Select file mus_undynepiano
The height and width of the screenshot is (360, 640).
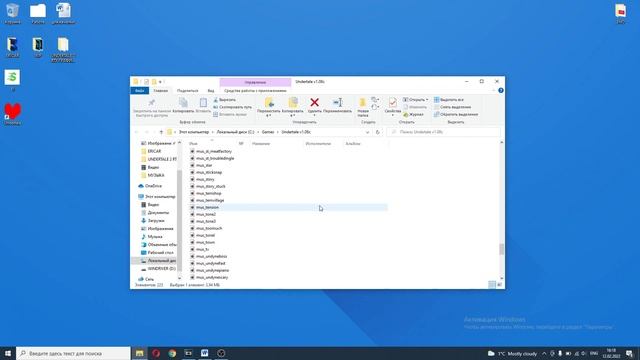pyautogui.click(x=212, y=270)
